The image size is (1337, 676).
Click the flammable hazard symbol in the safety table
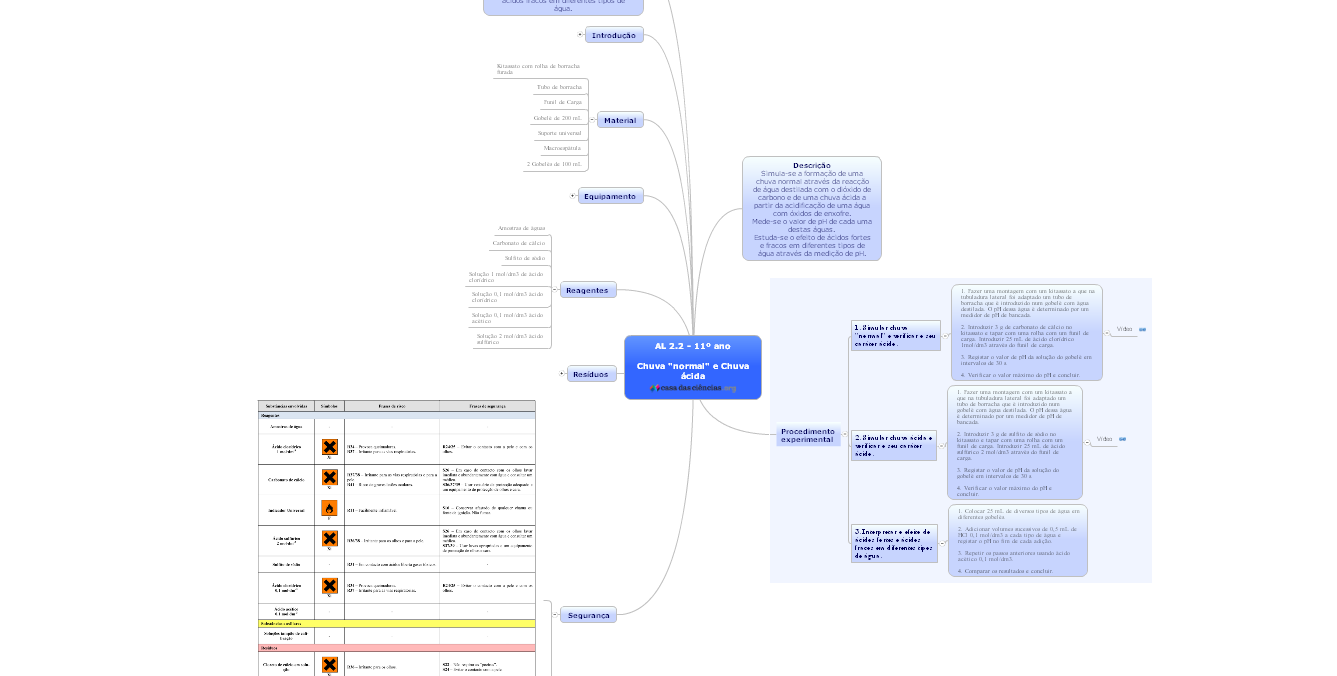click(x=329, y=509)
